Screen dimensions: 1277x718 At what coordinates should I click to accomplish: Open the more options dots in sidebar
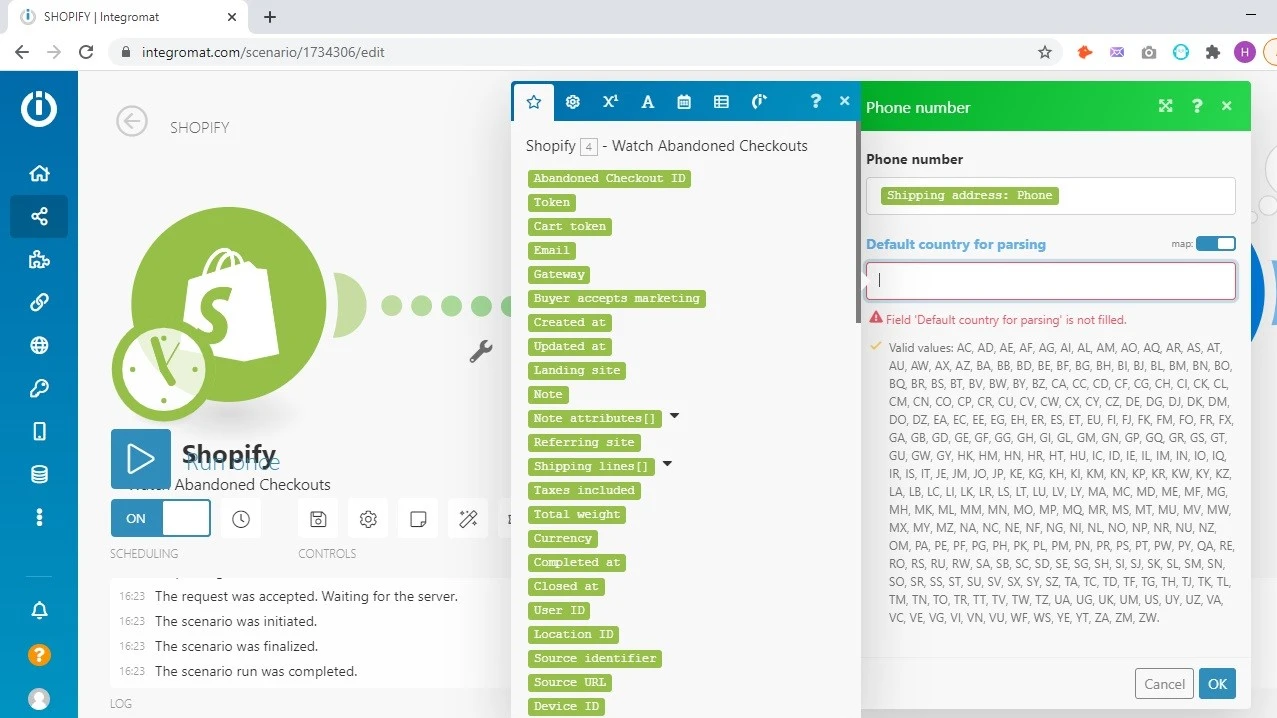pos(39,517)
